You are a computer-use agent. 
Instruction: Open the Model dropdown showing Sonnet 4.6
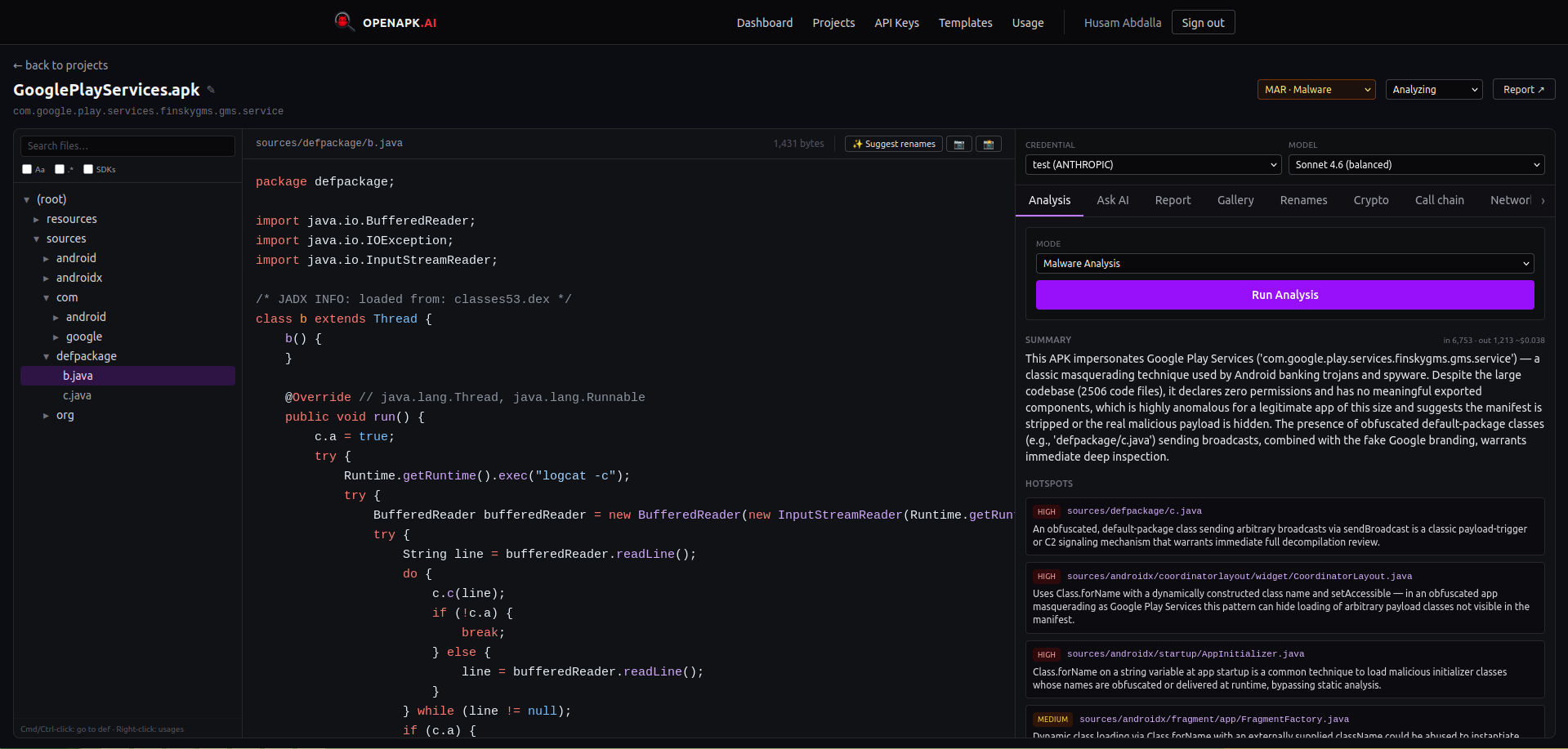tap(1416, 164)
